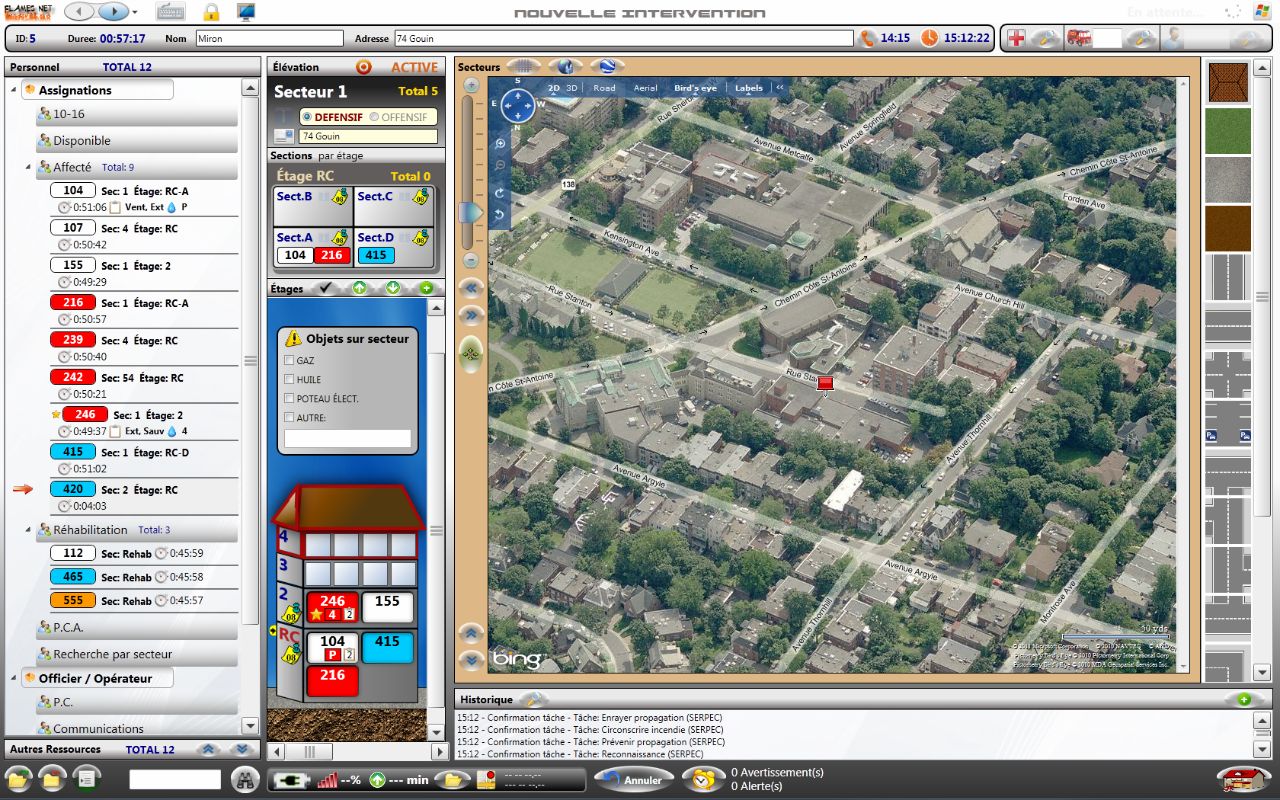Click the Annuler button
The width and height of the screenshot is (1280, 800).
pos(634,780)
